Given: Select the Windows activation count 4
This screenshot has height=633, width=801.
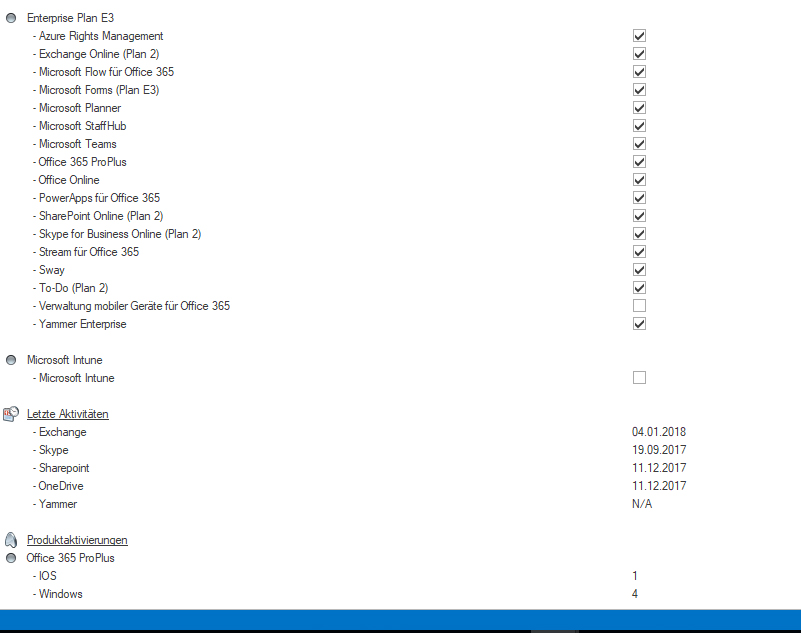Looking at the screenshot, I should pyautogui.click(x=635, y=594).
